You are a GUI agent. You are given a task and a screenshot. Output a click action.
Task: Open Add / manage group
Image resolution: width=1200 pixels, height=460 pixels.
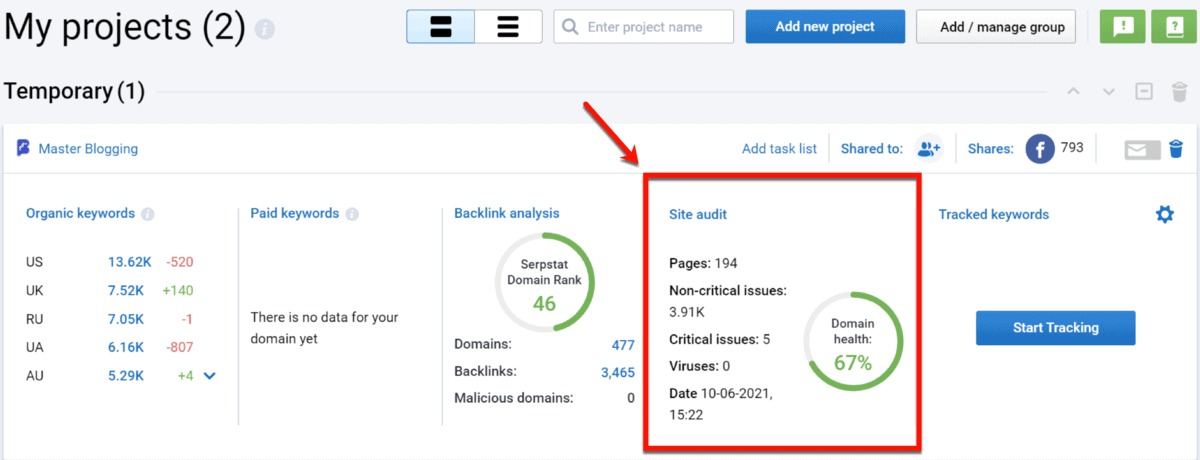point(996,27)
